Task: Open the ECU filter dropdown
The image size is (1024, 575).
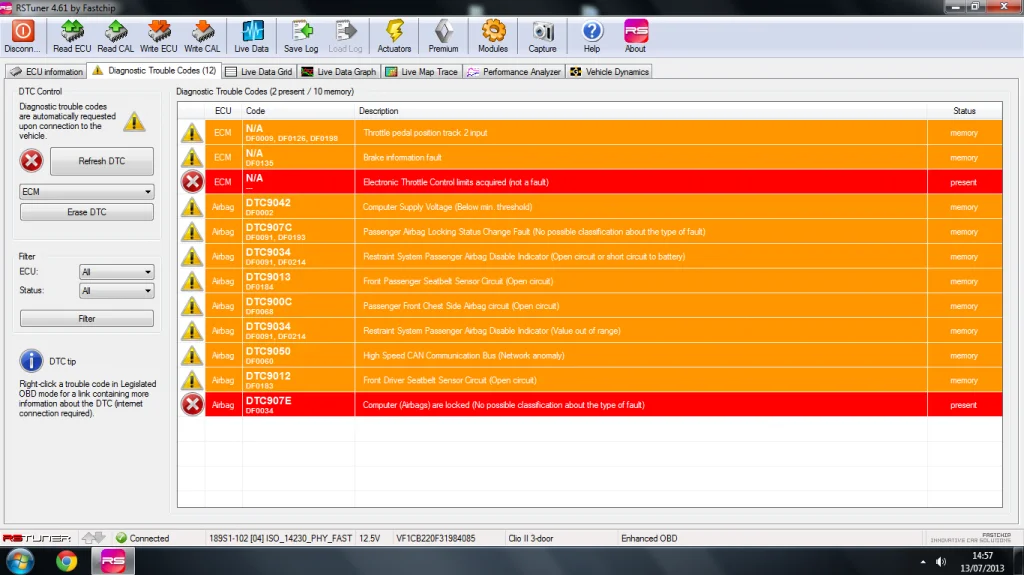Action: [116, 272]
